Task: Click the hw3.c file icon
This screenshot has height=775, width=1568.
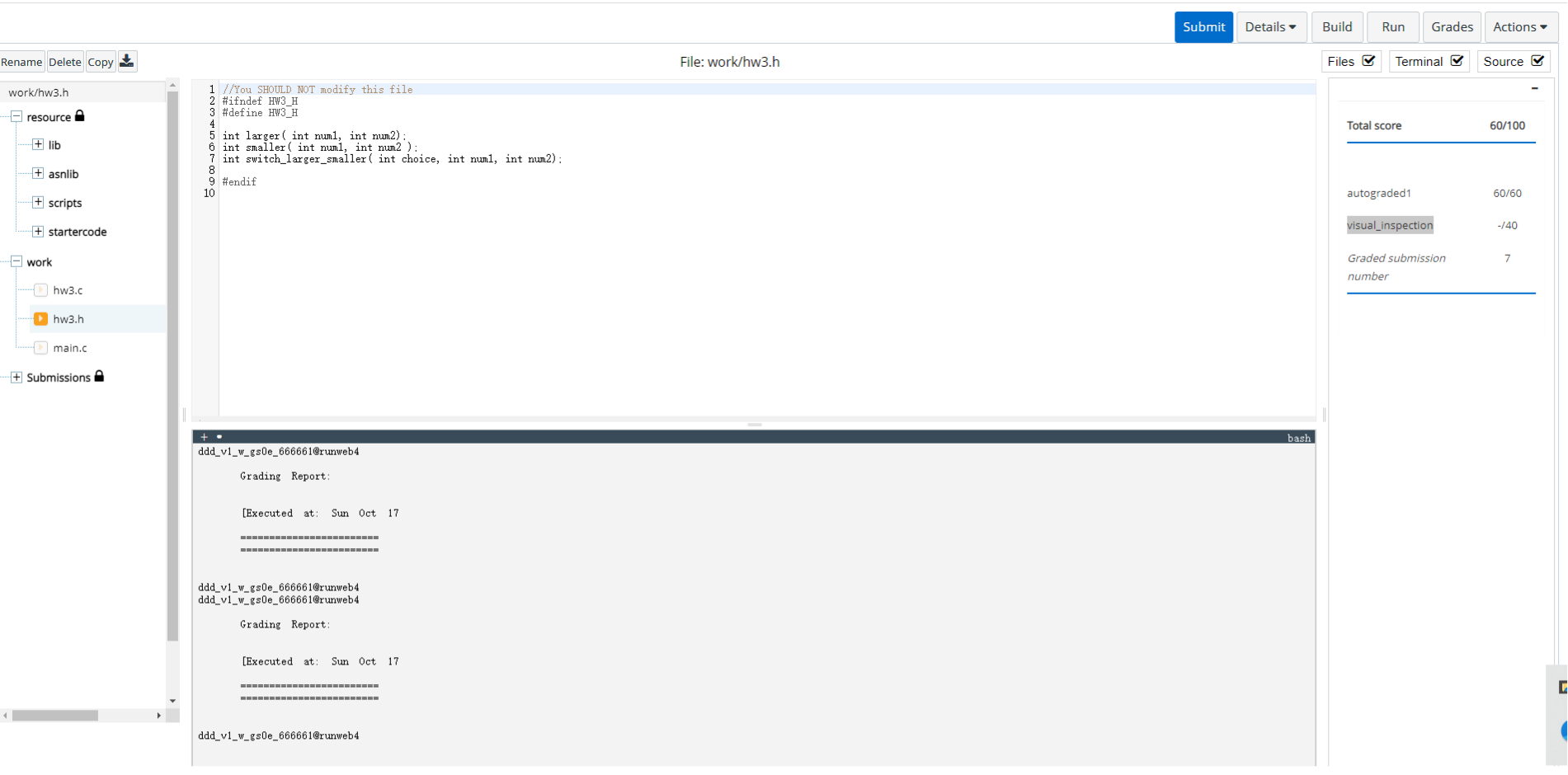Action: coord(40,290)
